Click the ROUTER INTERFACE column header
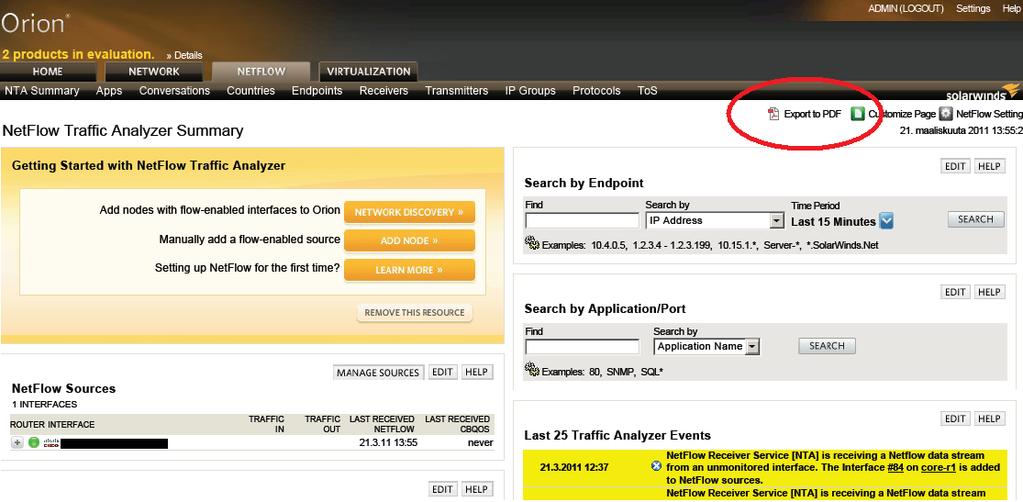The height and width of the screenshot is (502, 1023). [x=52, y=424]
